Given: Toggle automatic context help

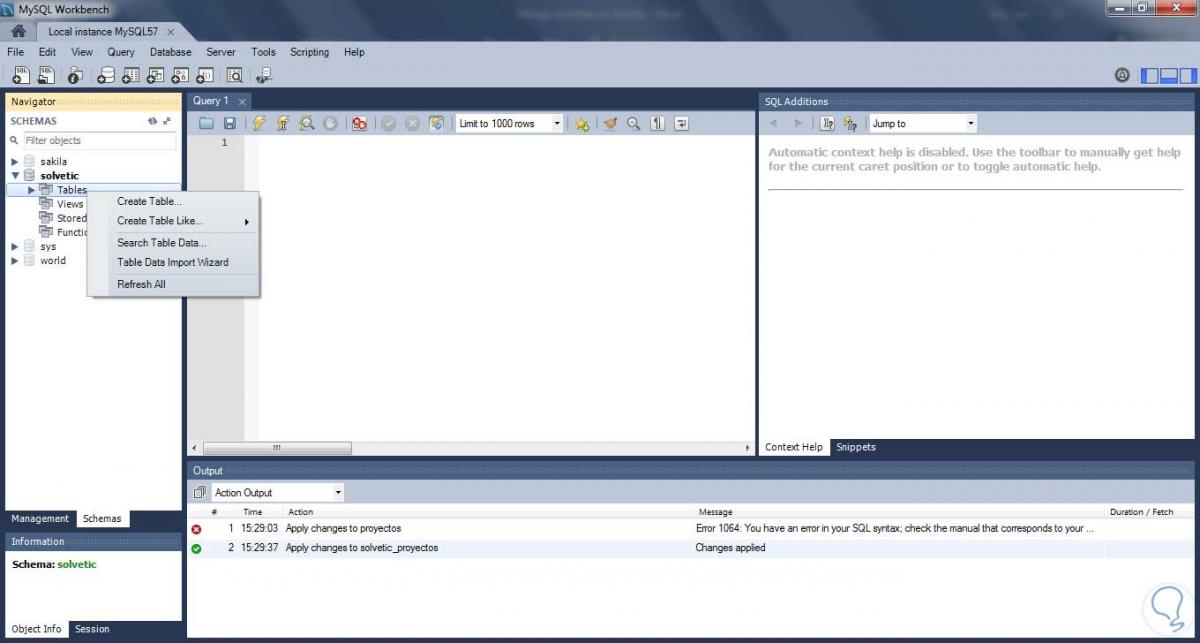Looking at the screenshot, I should [851, 124].
